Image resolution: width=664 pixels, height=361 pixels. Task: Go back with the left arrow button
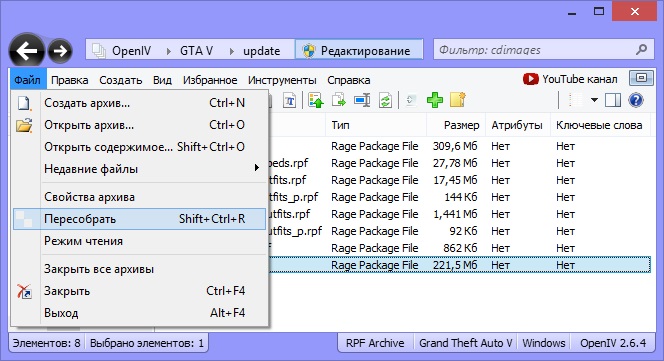[27, 51]
